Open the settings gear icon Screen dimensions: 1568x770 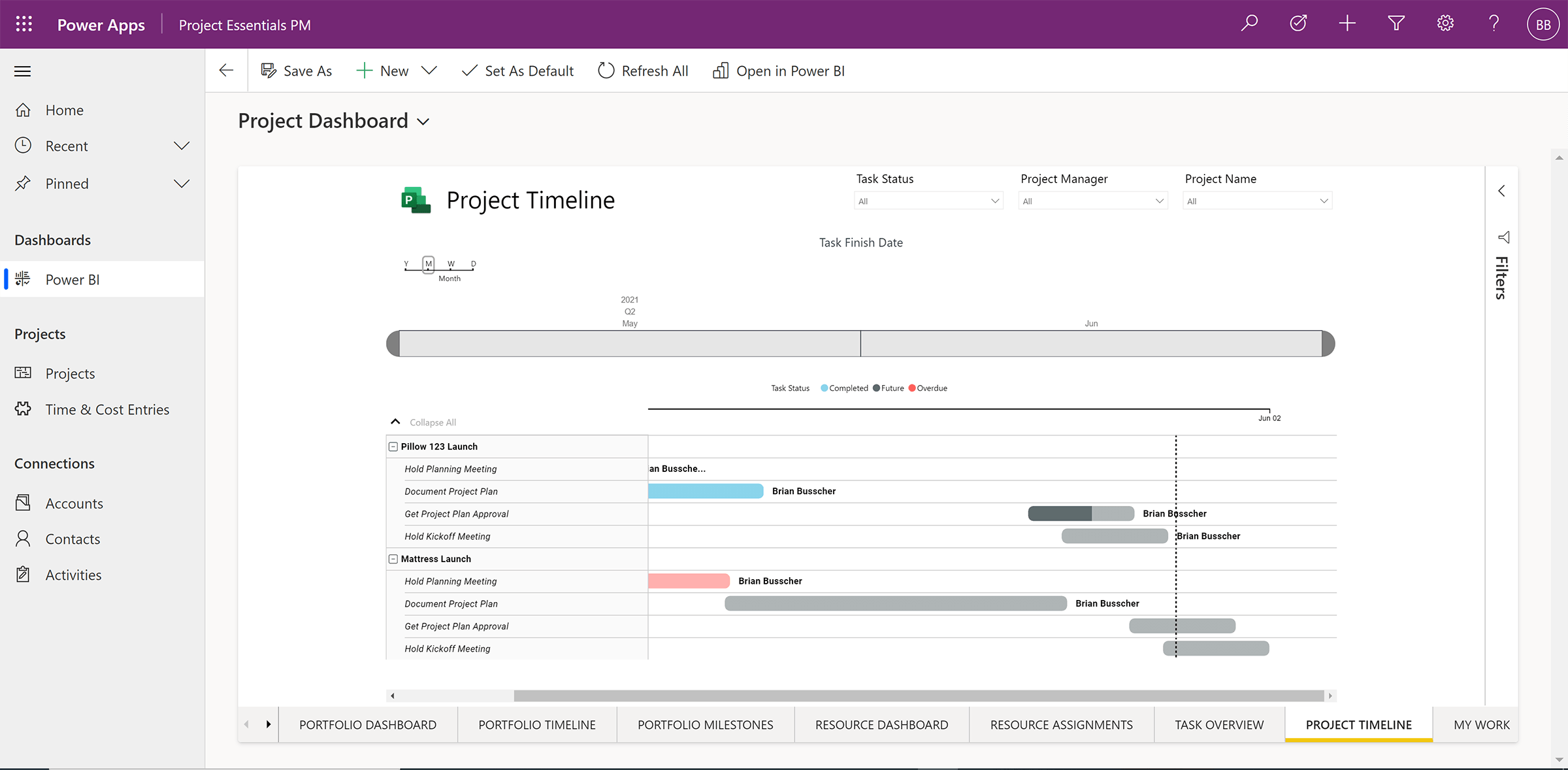coord(1445,24)
